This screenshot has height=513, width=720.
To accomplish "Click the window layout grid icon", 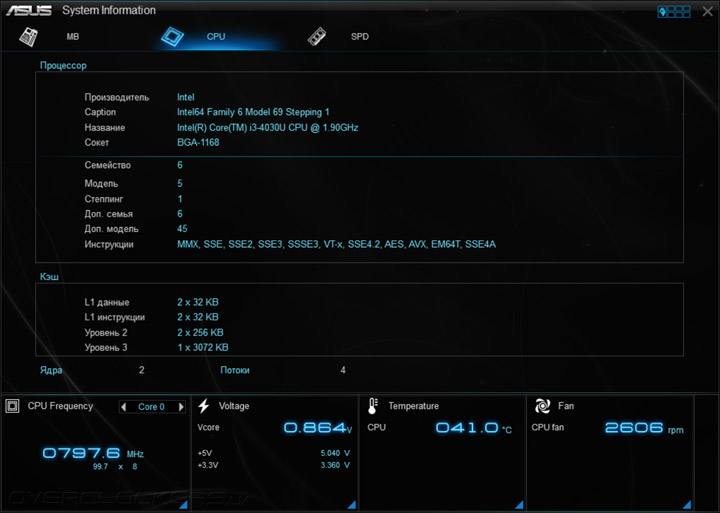I will [674, 11].
